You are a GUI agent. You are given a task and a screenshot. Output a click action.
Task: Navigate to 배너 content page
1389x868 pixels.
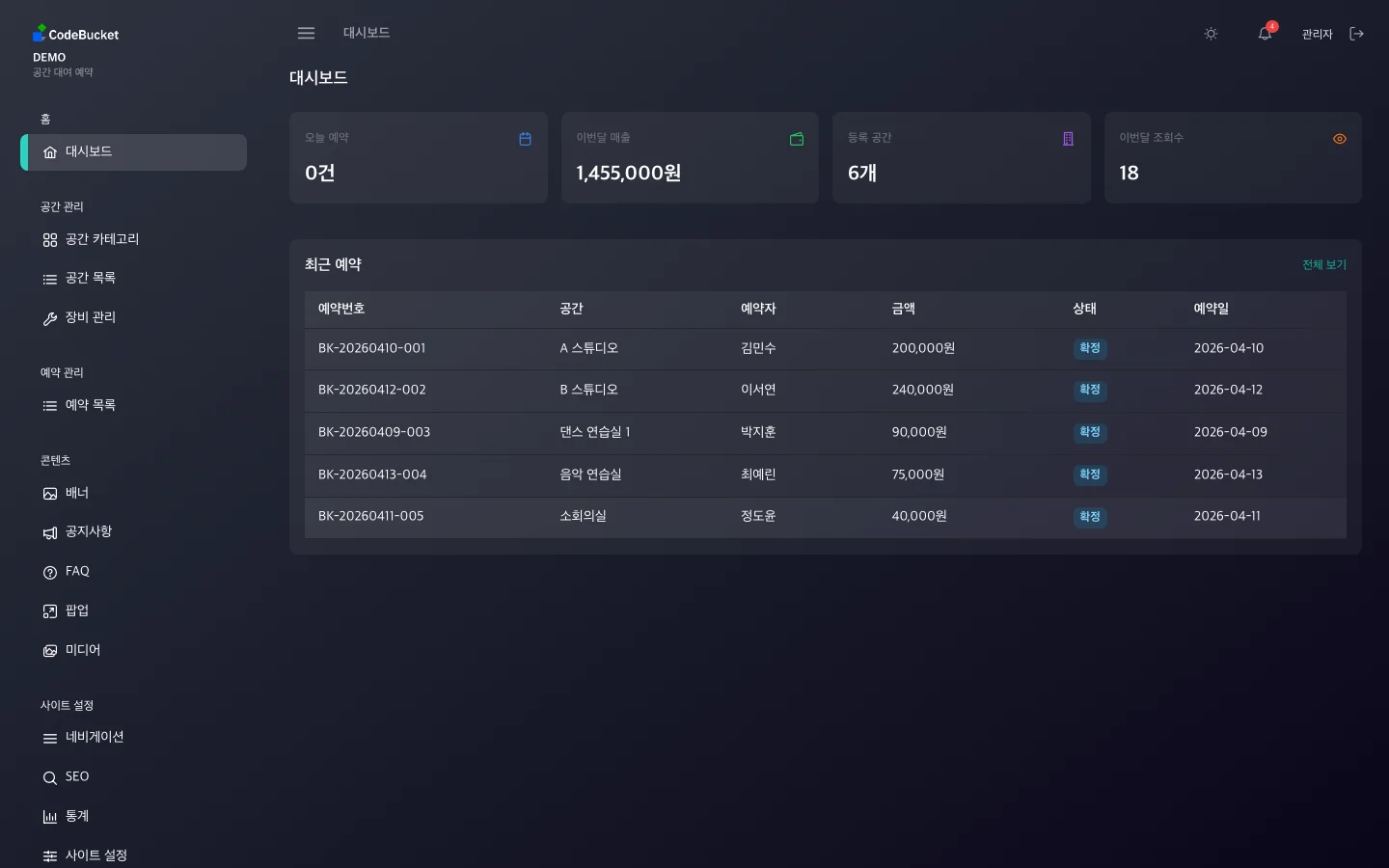76,493
